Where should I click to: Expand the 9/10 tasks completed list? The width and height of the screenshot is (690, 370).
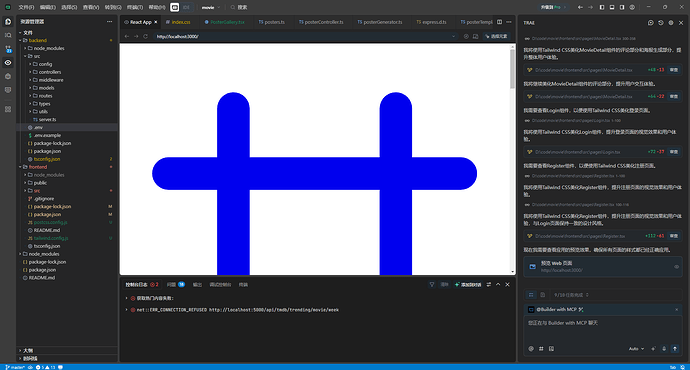(571, 295)
